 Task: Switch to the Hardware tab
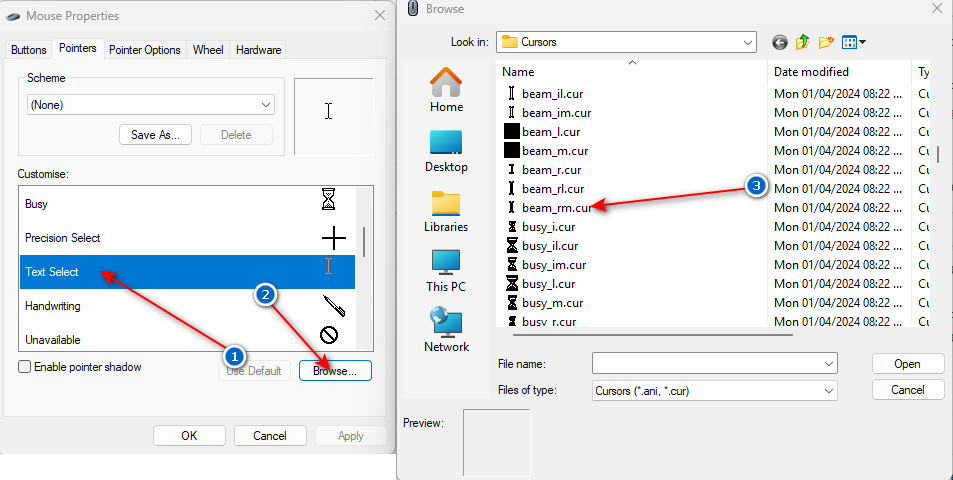pyautogui.click(x=258, y=50)
